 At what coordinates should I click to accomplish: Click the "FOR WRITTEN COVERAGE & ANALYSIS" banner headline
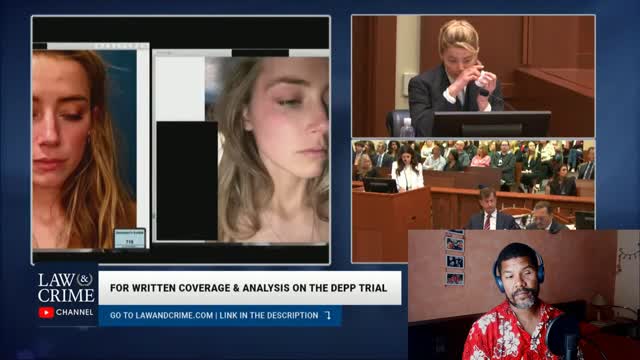coord(249,288)
